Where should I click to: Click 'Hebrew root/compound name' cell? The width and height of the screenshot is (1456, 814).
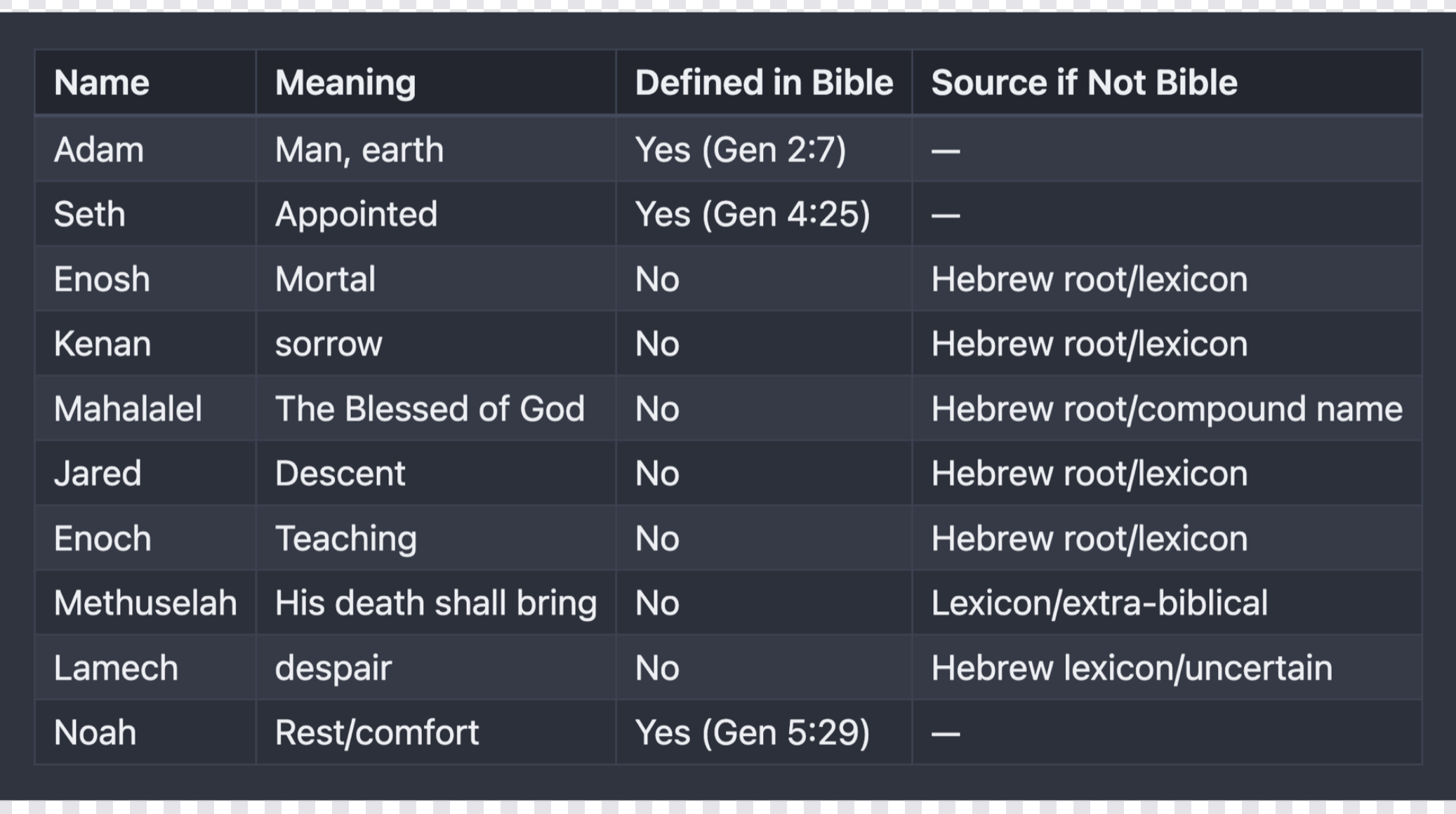1167,409
